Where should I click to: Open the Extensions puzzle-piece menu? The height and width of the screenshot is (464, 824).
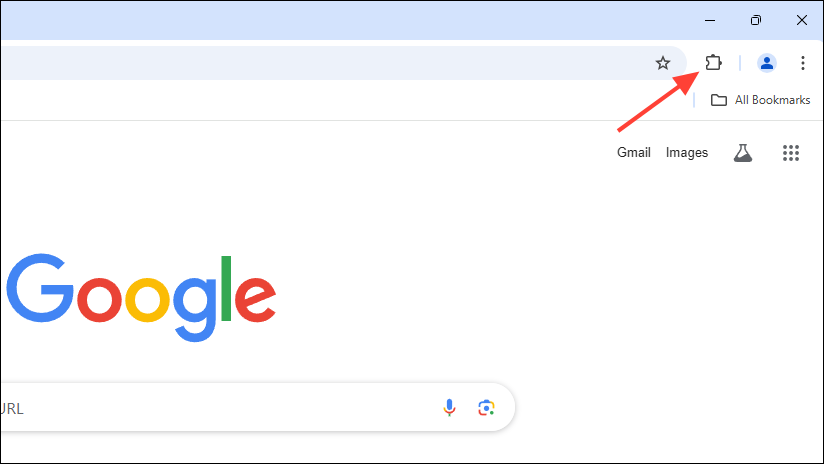point(713,63)
